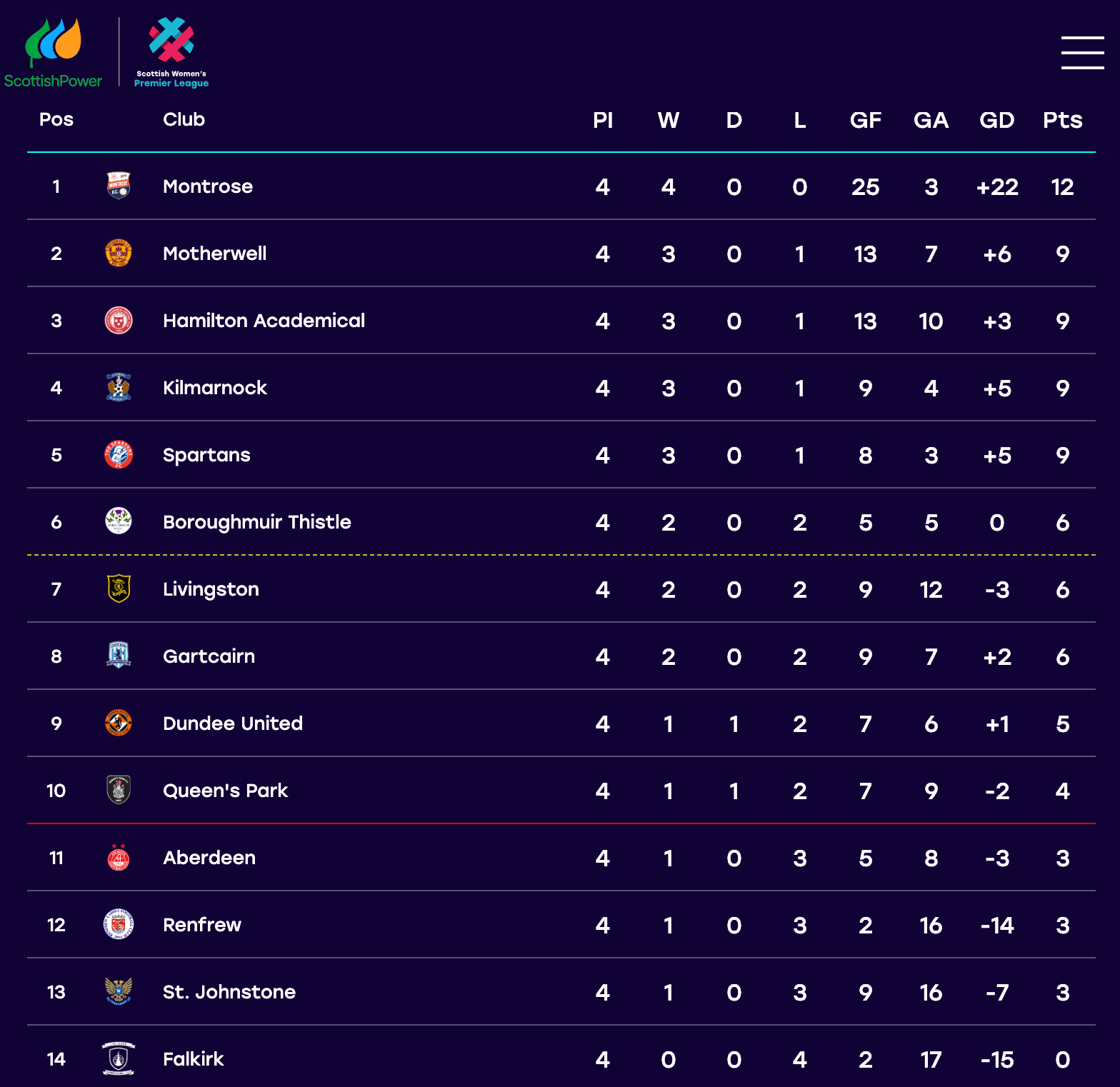Click the ScottishPower logo
Image resolution: width=1120 pixels, height=1087 pixels.
(x=54, y=53)
